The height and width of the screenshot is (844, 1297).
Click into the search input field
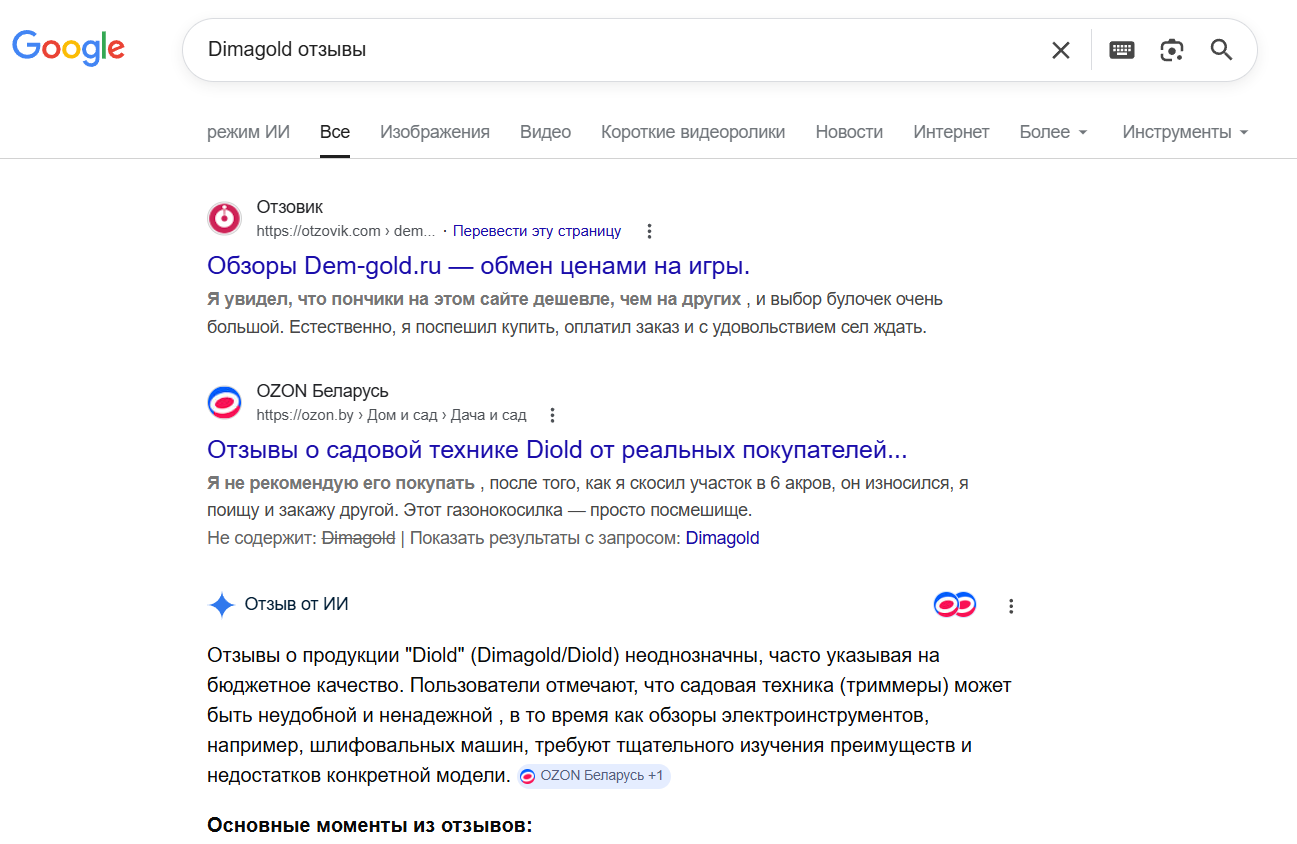(x=600, y=49)
